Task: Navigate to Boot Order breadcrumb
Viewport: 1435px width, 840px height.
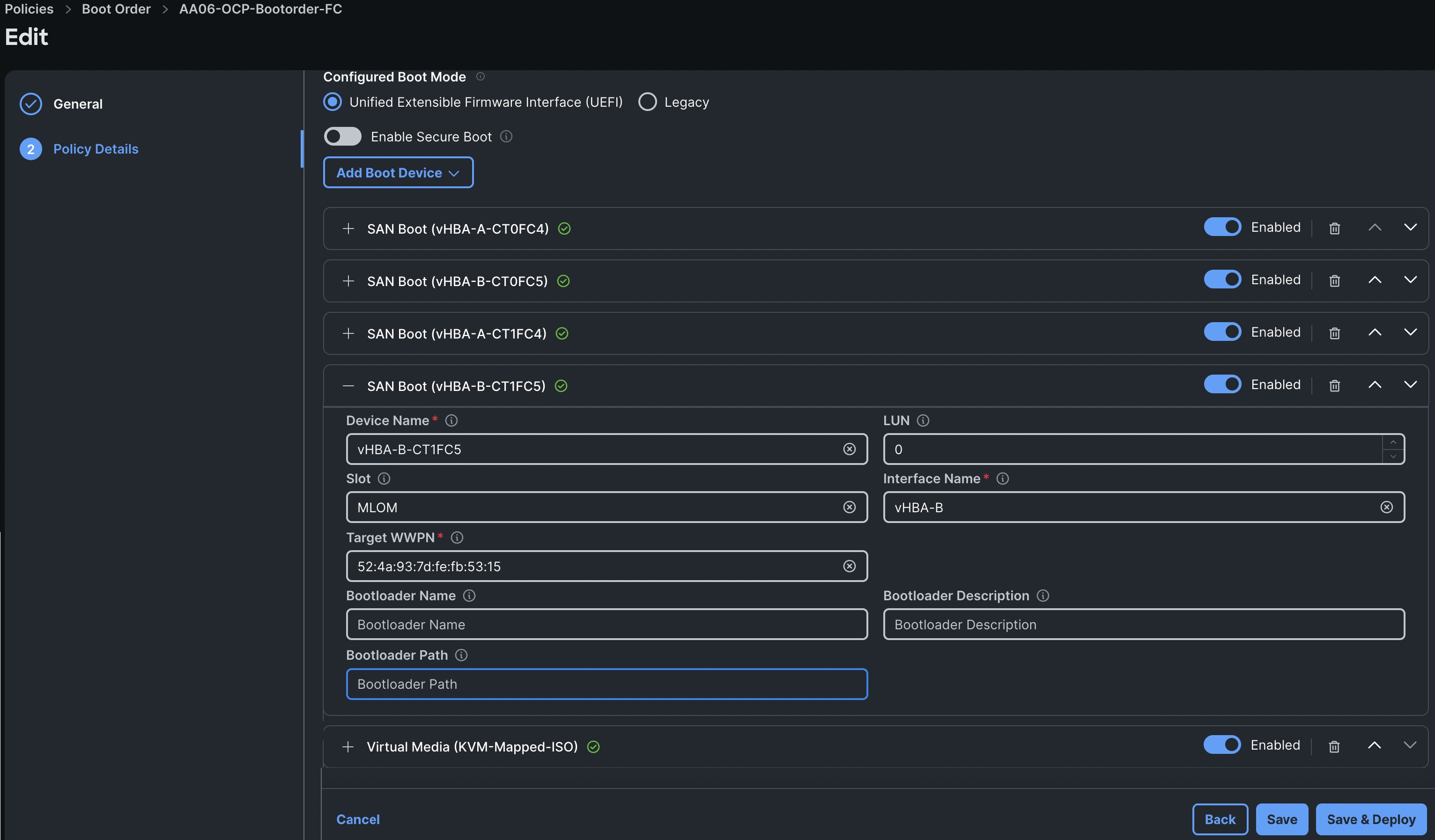Action: [x=116, y=9]
